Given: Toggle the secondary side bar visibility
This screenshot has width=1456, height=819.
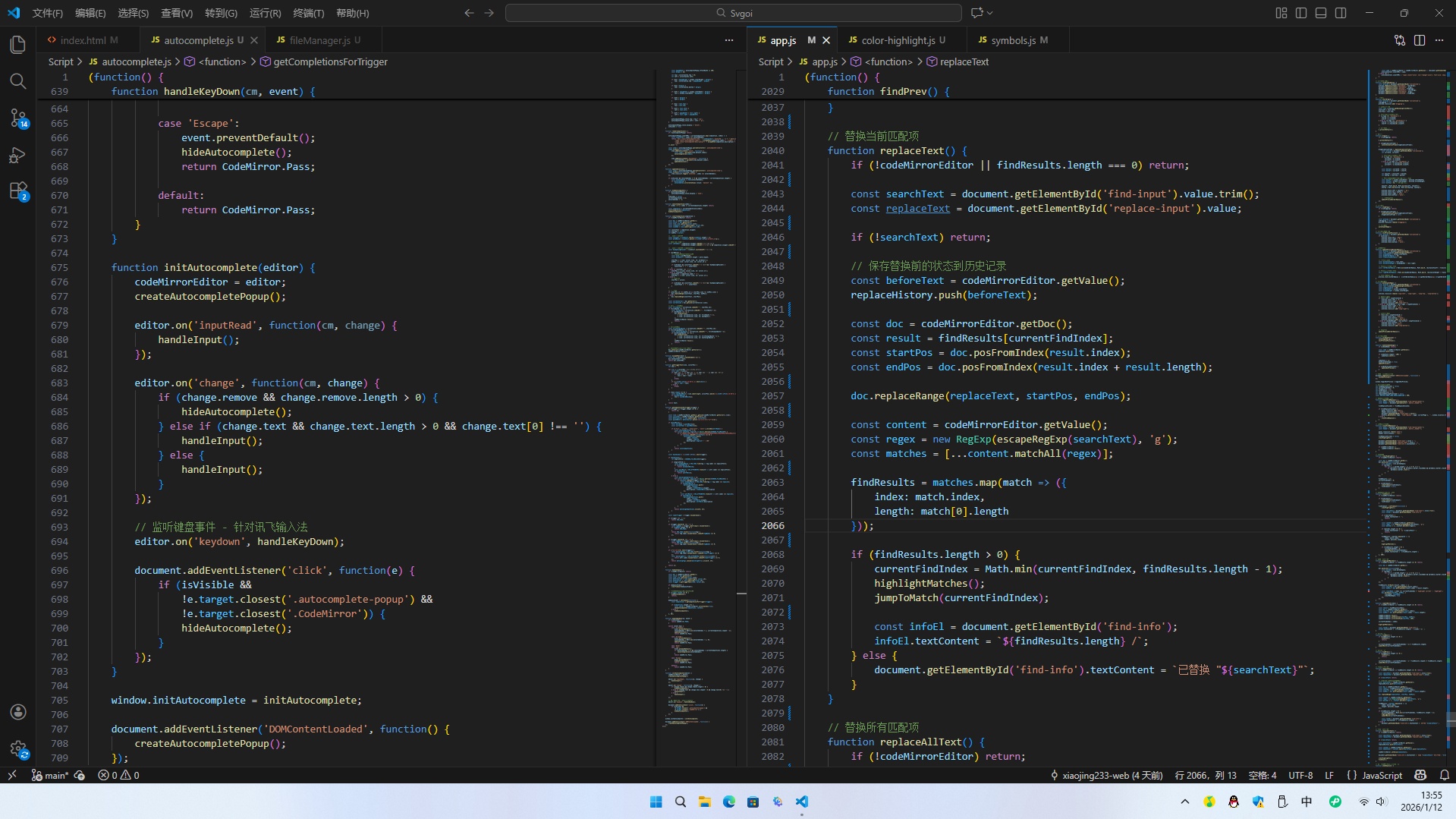Looking at the screenshot, I should 1341,13.
